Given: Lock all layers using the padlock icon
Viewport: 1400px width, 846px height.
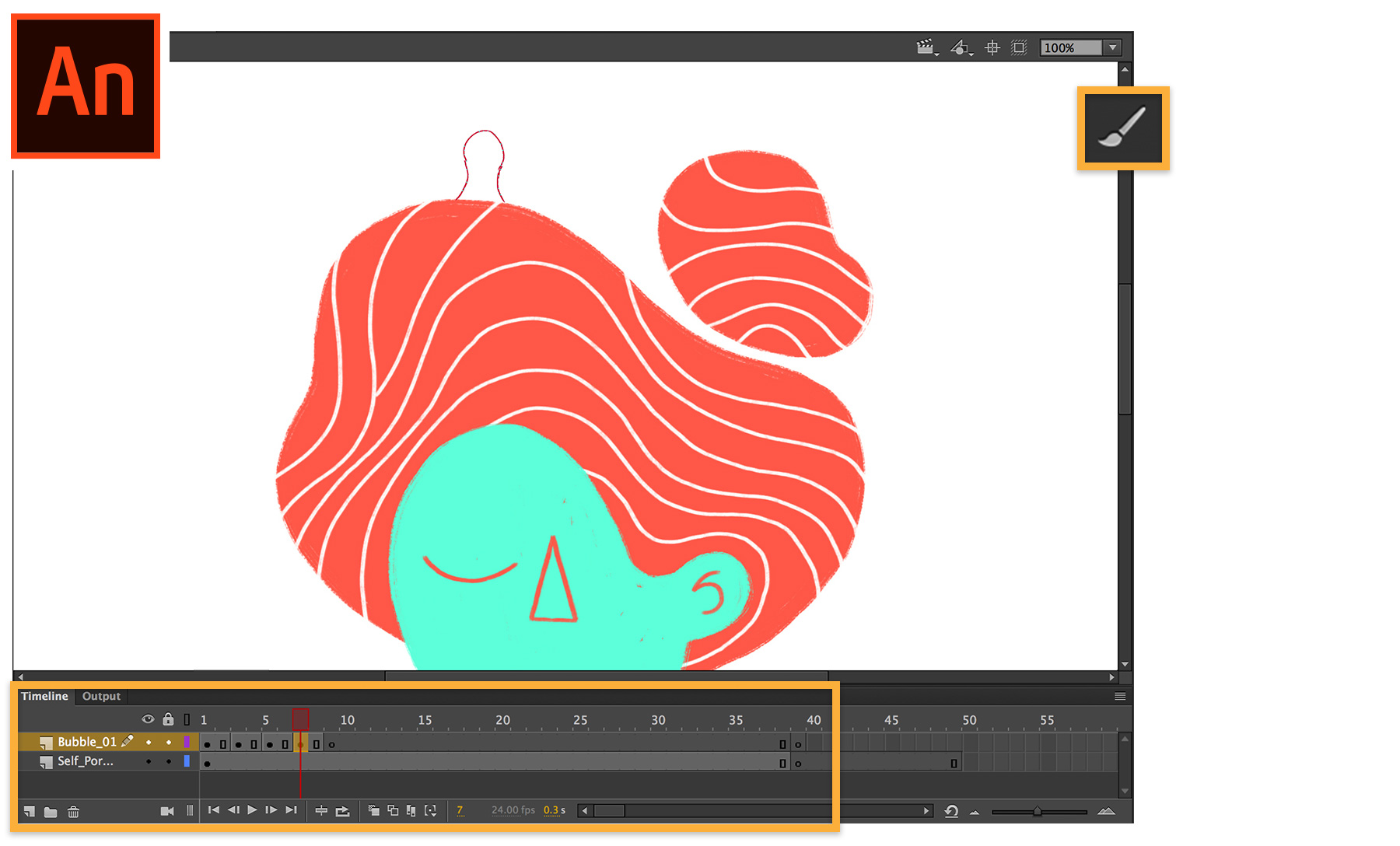Looking at the screenshot, I should click(x=168, y=719).
